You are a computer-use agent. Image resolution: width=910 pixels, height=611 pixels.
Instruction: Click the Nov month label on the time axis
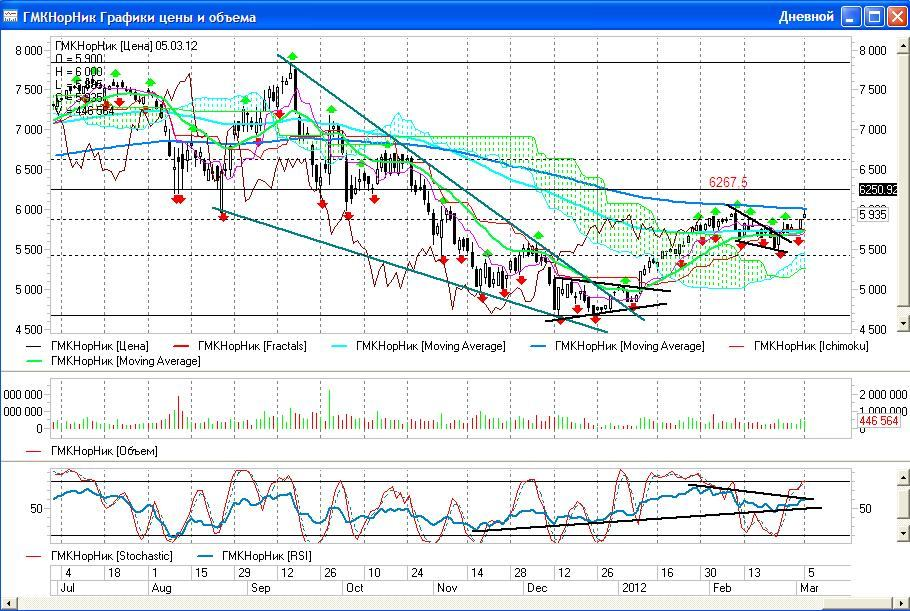pos(447,588)
